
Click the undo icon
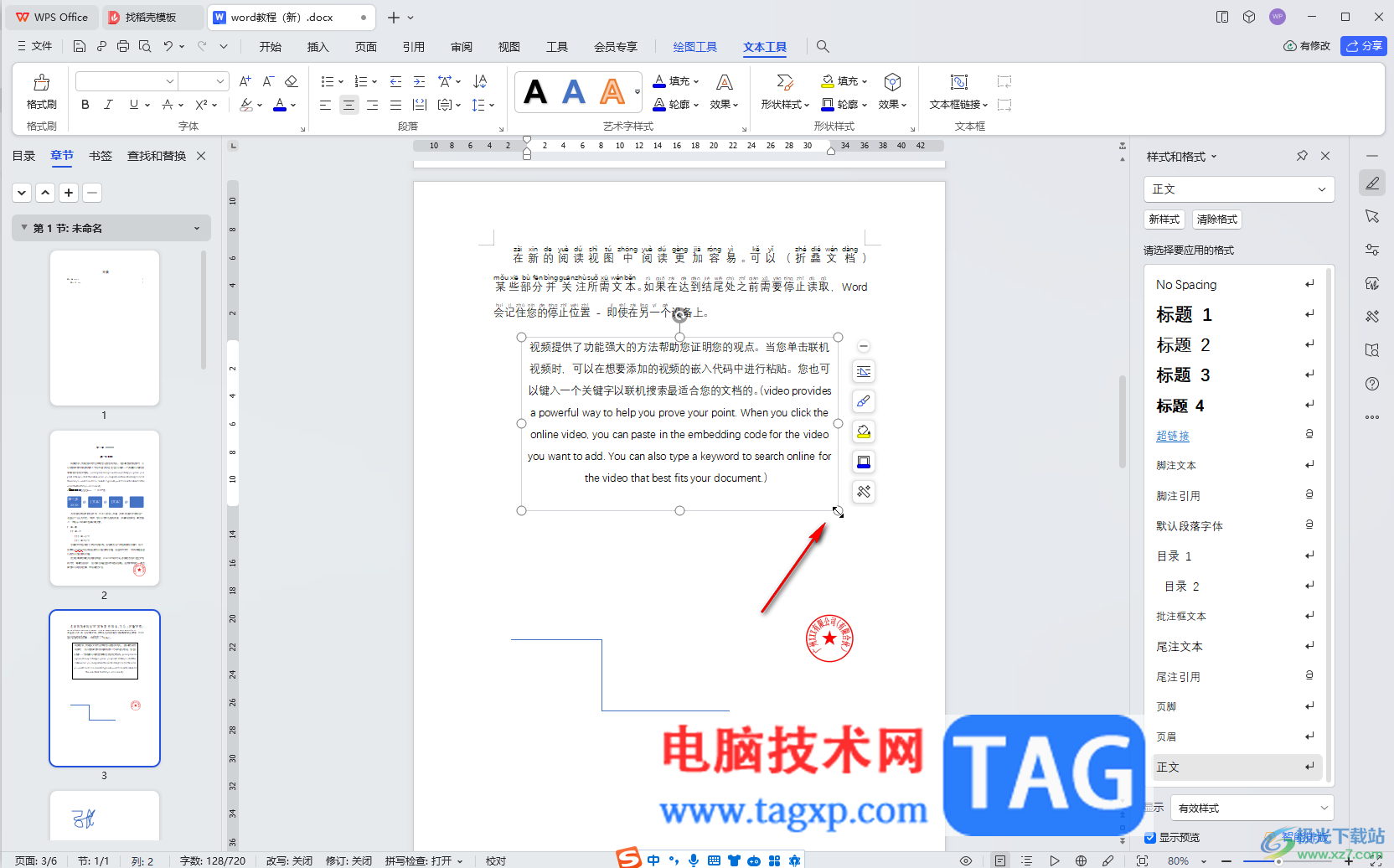168,46
